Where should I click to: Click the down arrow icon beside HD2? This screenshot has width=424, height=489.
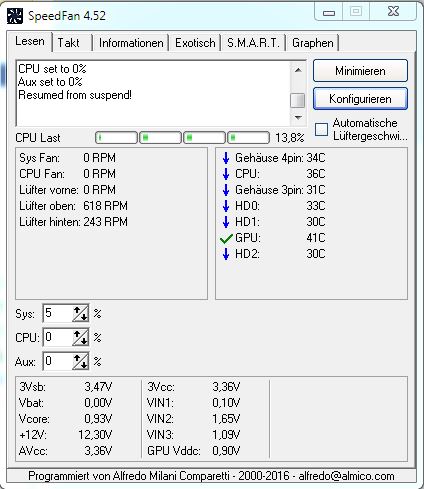226,254
